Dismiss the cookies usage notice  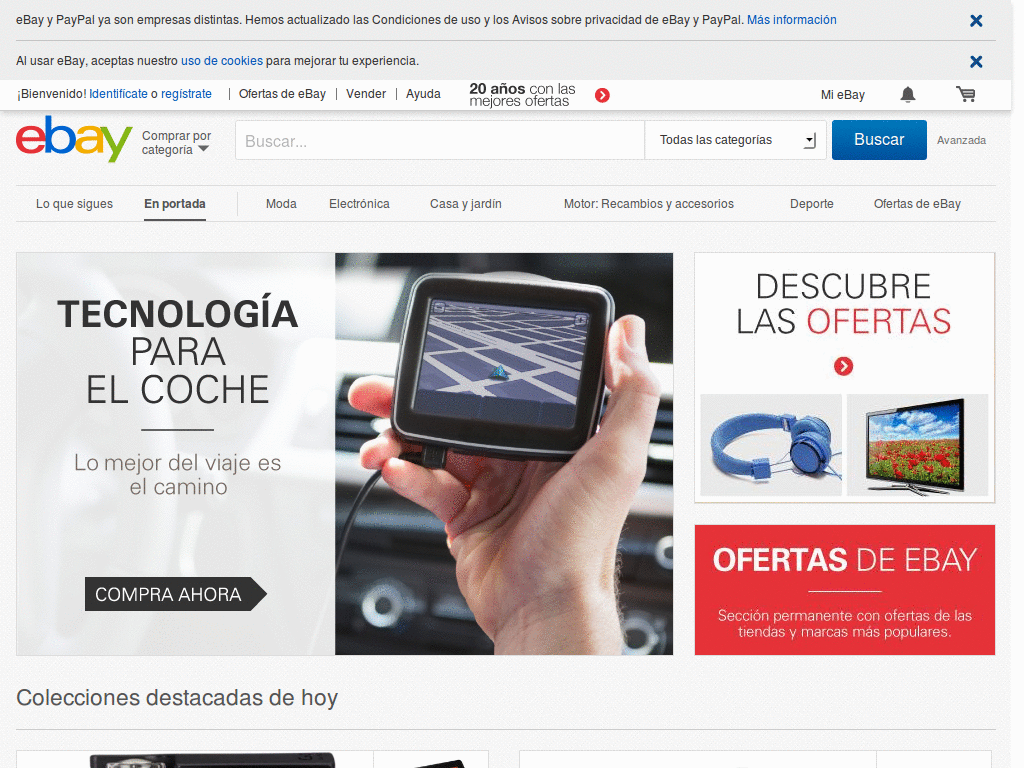976,61
